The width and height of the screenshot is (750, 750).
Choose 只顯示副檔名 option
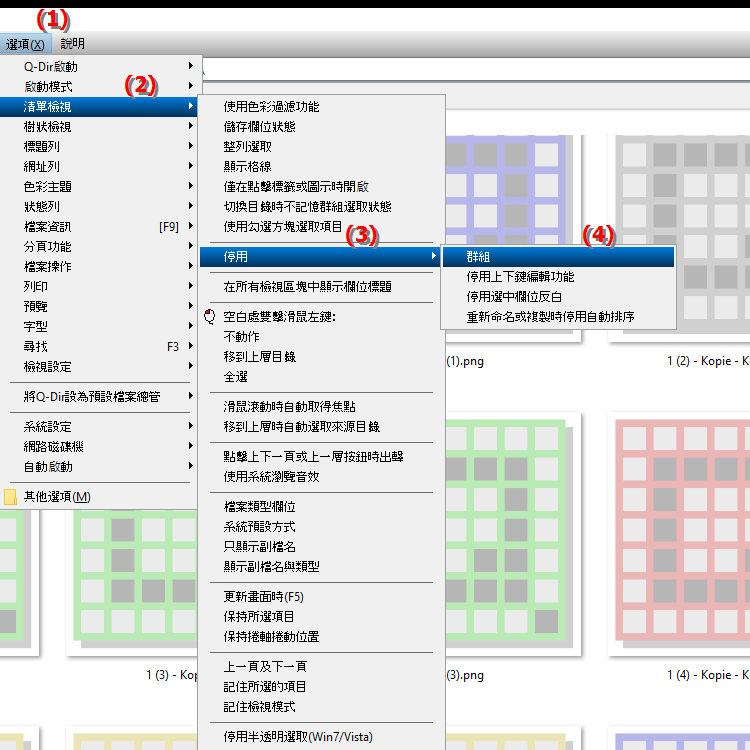coord(321,547)
